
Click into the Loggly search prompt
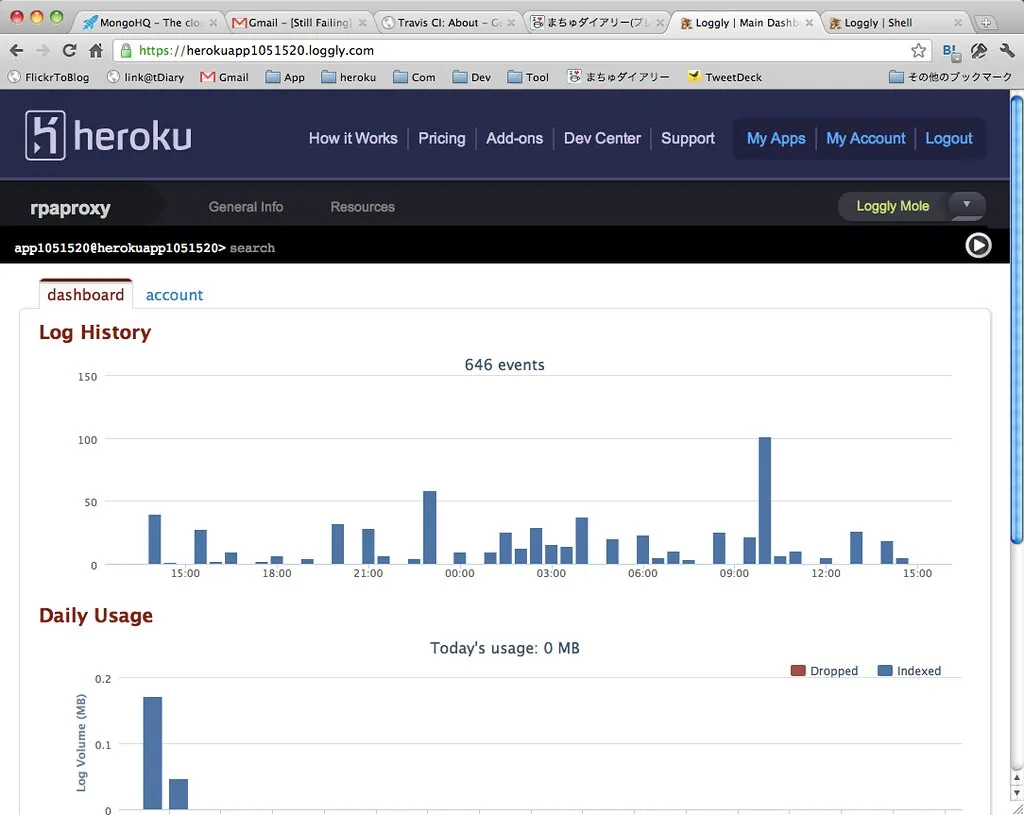tap(252, 248)
